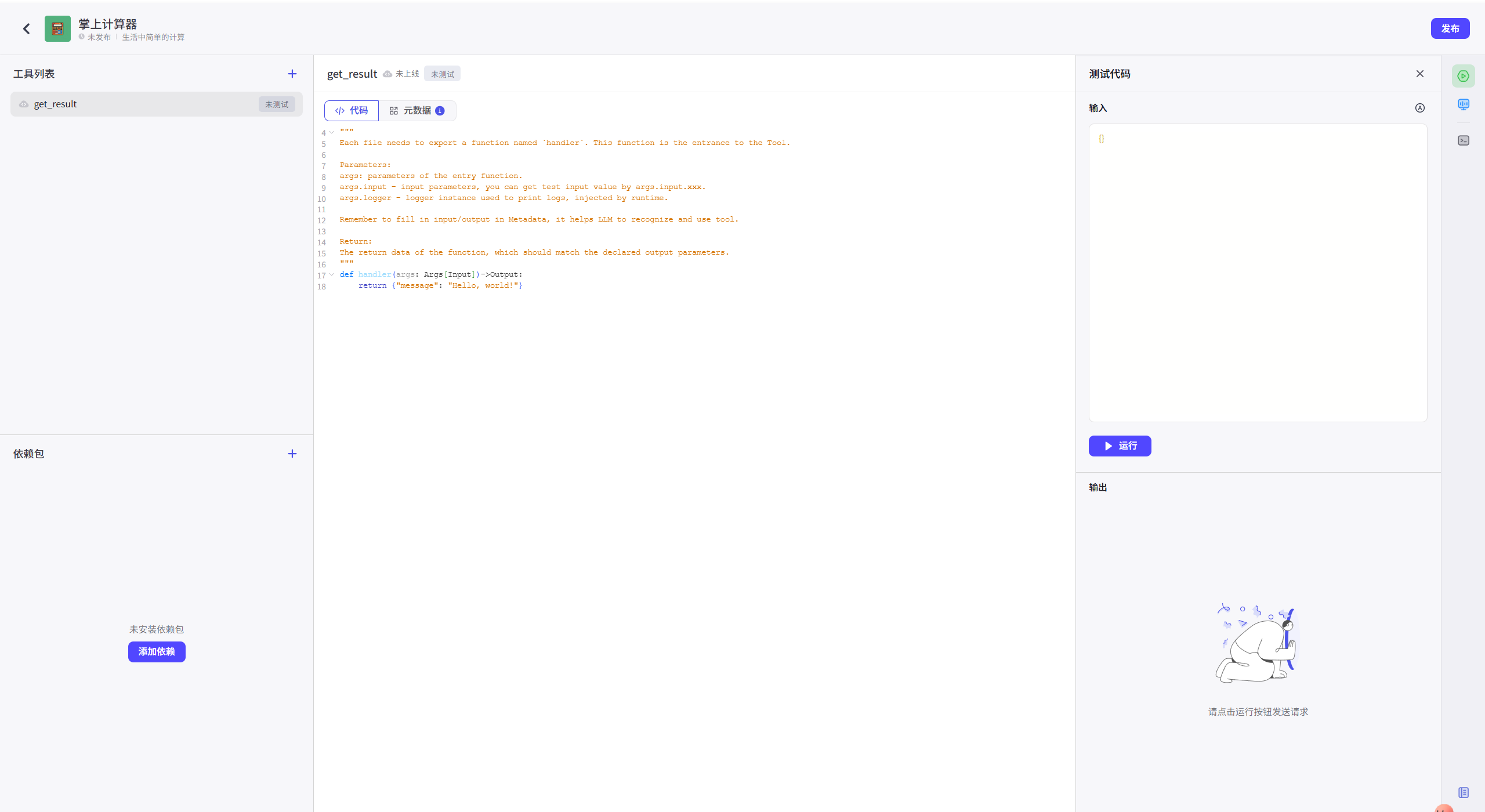Click the 发布 publish button
Viewport: 1485px width, 812px height.
tap(1450, 28)
